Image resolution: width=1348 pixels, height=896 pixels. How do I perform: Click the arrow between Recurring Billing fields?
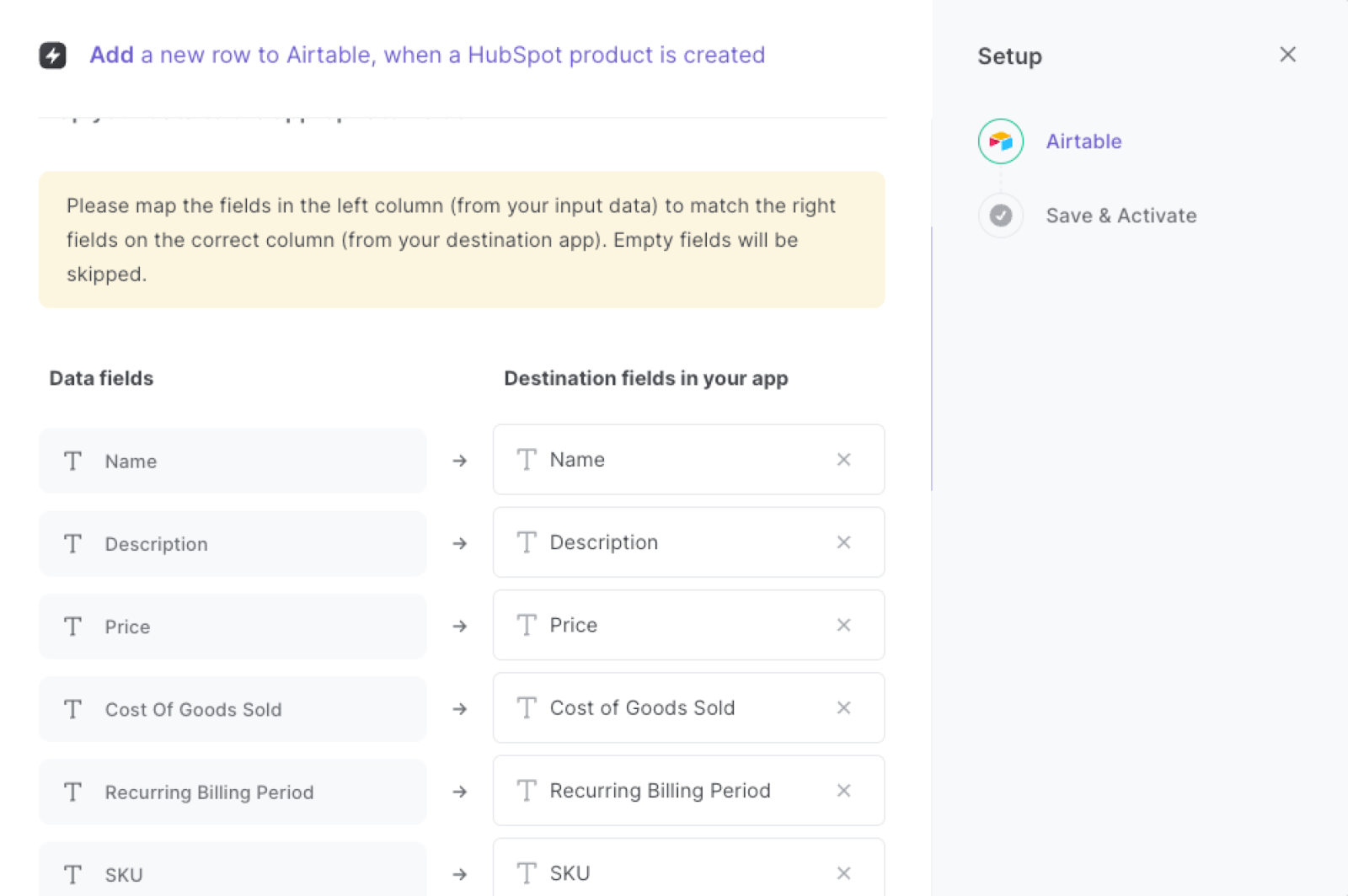point(459,792)
